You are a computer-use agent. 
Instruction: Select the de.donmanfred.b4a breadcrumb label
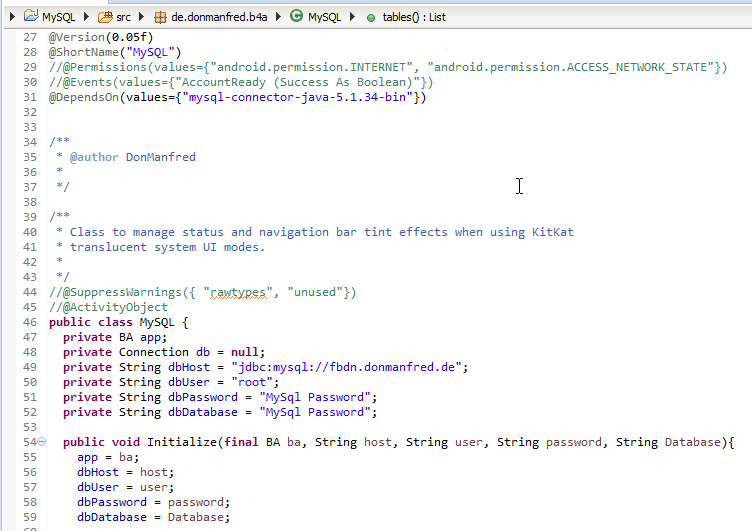point(221,17)
